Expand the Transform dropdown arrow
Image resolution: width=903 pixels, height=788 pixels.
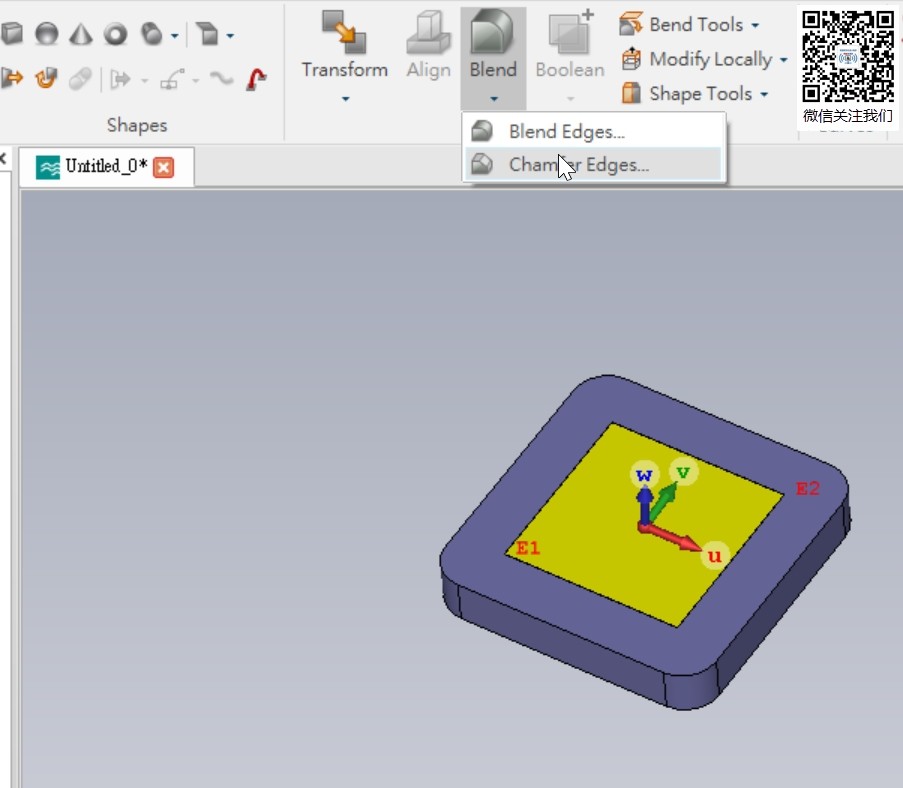[346, 99]
